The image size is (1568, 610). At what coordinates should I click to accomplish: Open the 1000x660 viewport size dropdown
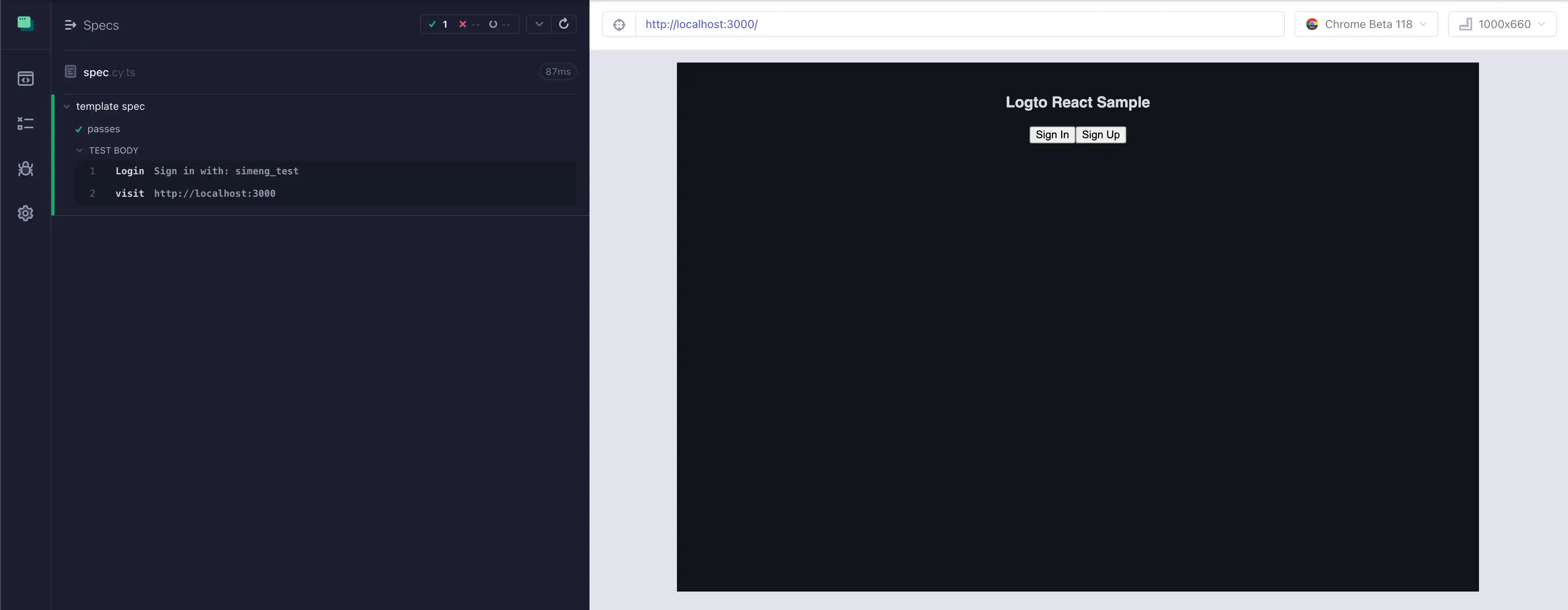coord(1502,24)
